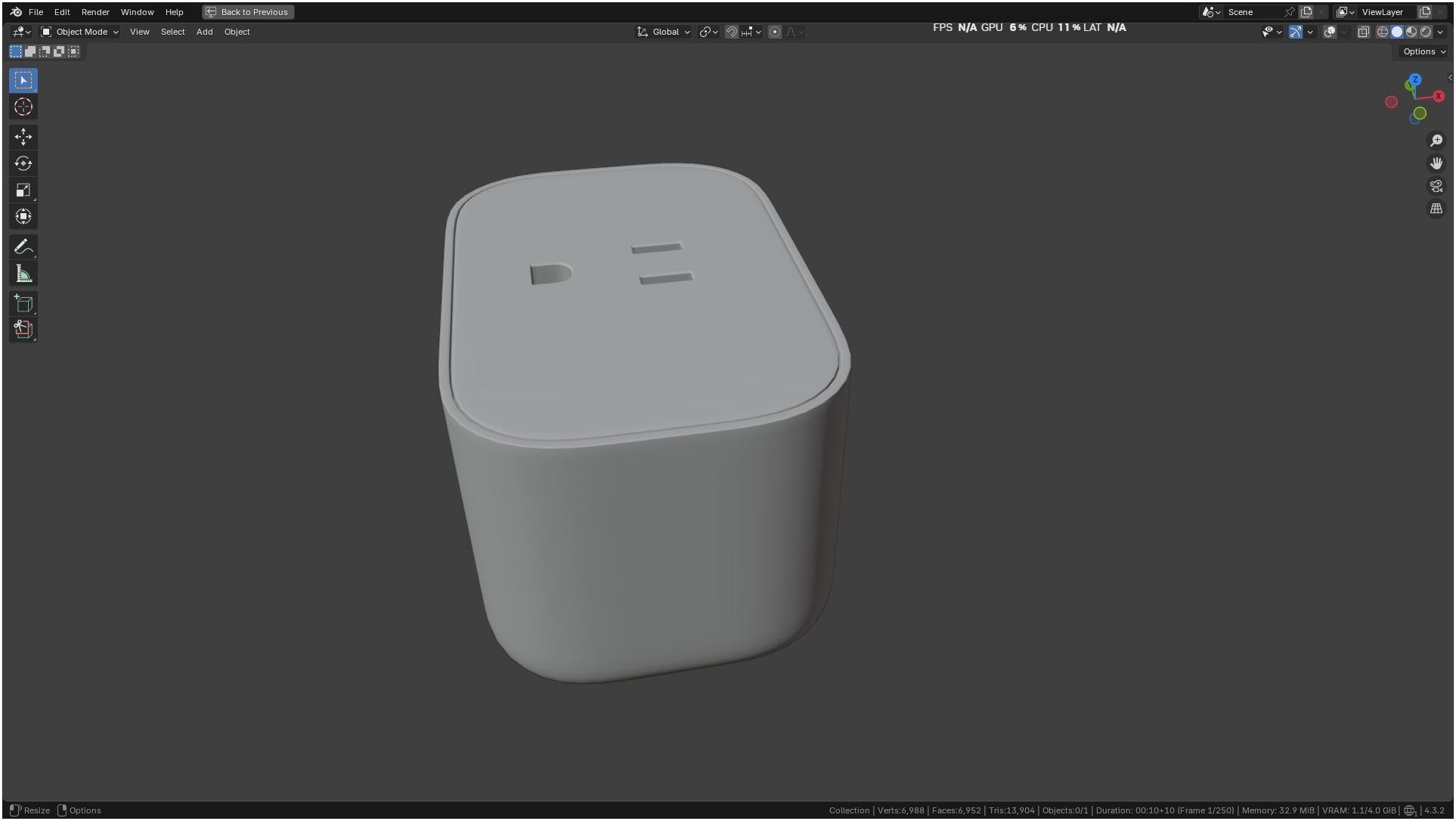Open the File menu
The height and width of the screenshot is (821, 1456).
tap(36, 12)
